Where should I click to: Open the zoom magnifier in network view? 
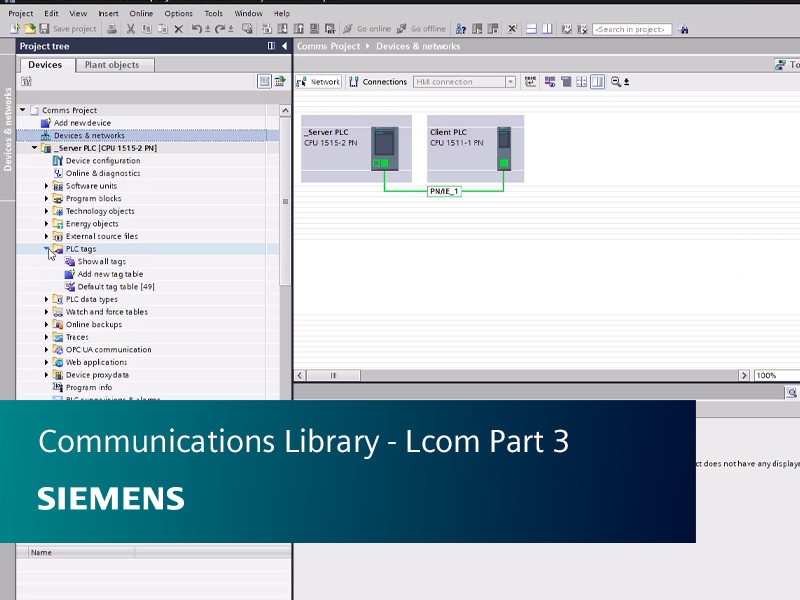pyautogui.click(x=613, y=81)
